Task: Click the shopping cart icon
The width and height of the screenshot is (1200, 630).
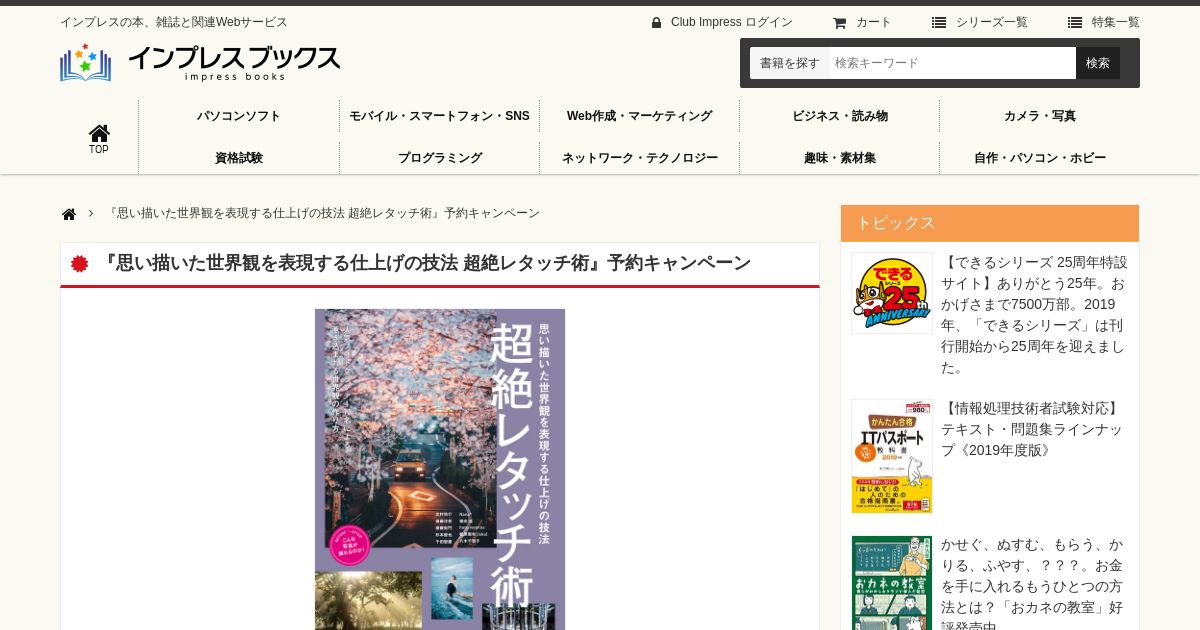Action: (x=840, y=22)
